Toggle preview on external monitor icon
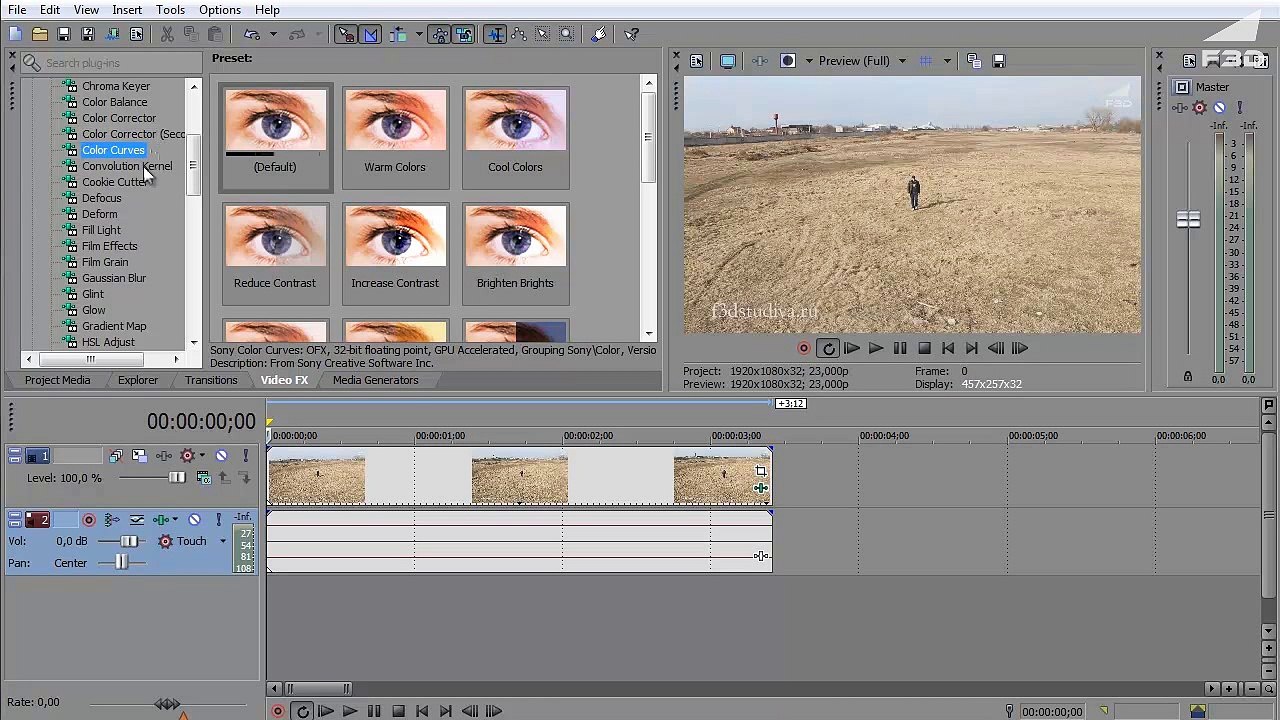This screenshot has width=1280, height=720. [x=728, y=61]
